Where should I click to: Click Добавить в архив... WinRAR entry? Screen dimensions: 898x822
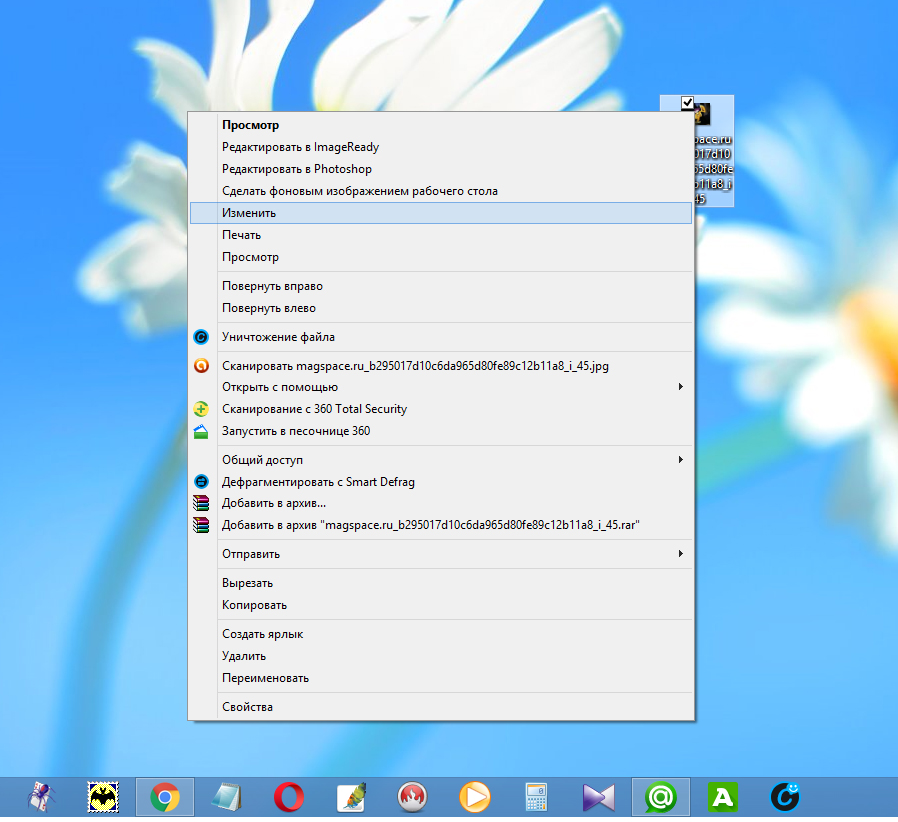pyautogui.click(x=274, y=503)
